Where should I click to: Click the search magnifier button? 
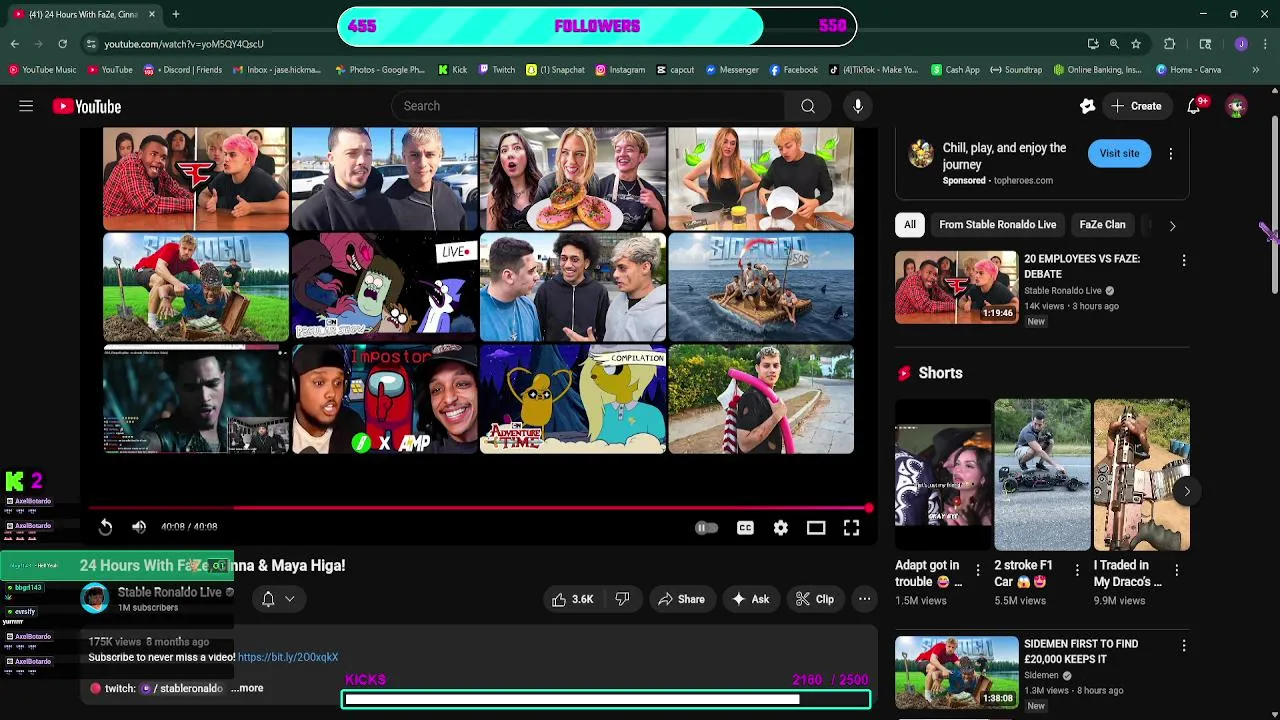[808, 106]
